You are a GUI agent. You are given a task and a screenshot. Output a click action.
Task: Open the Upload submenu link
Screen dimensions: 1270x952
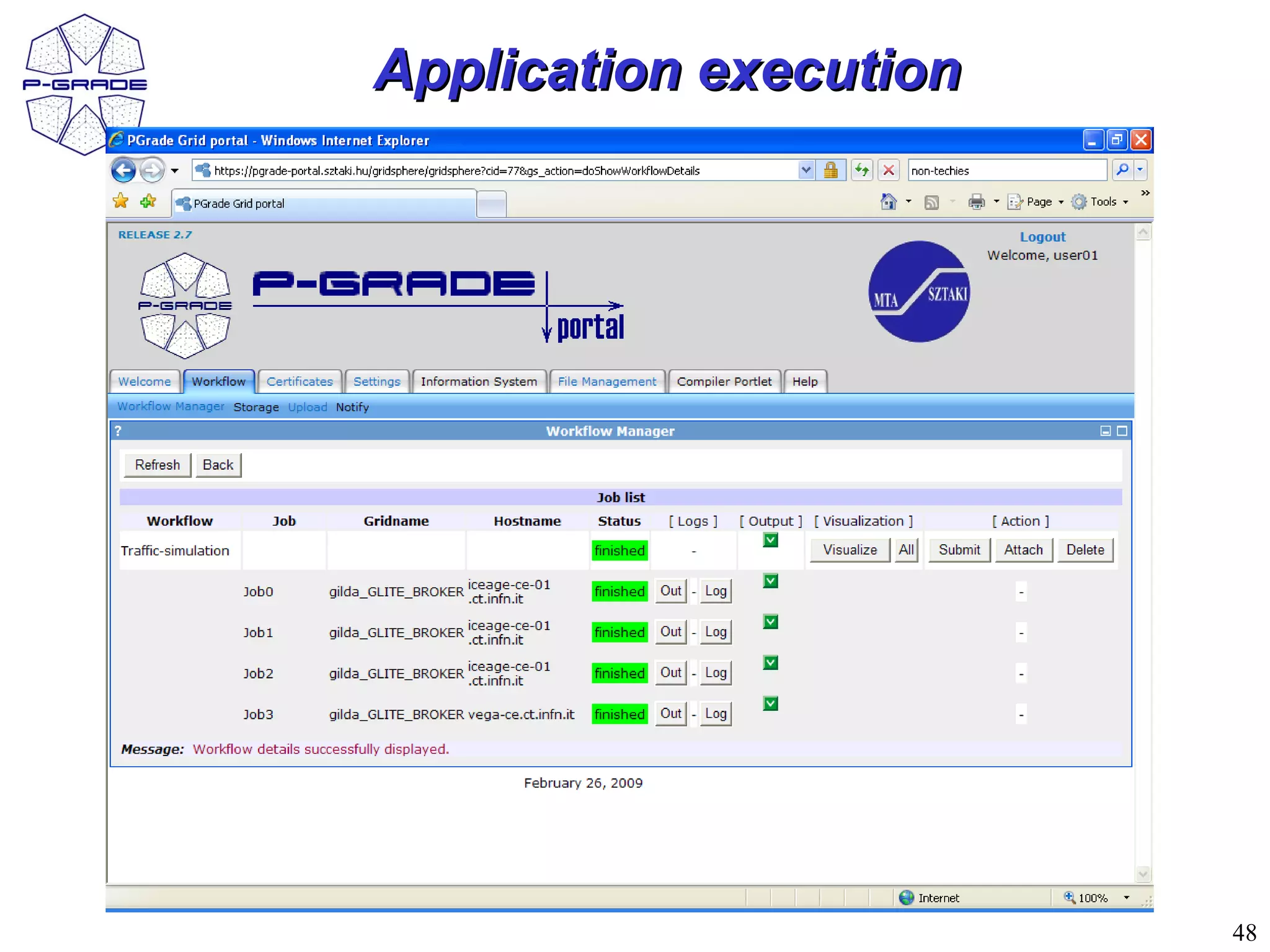[x=308, y=407]
